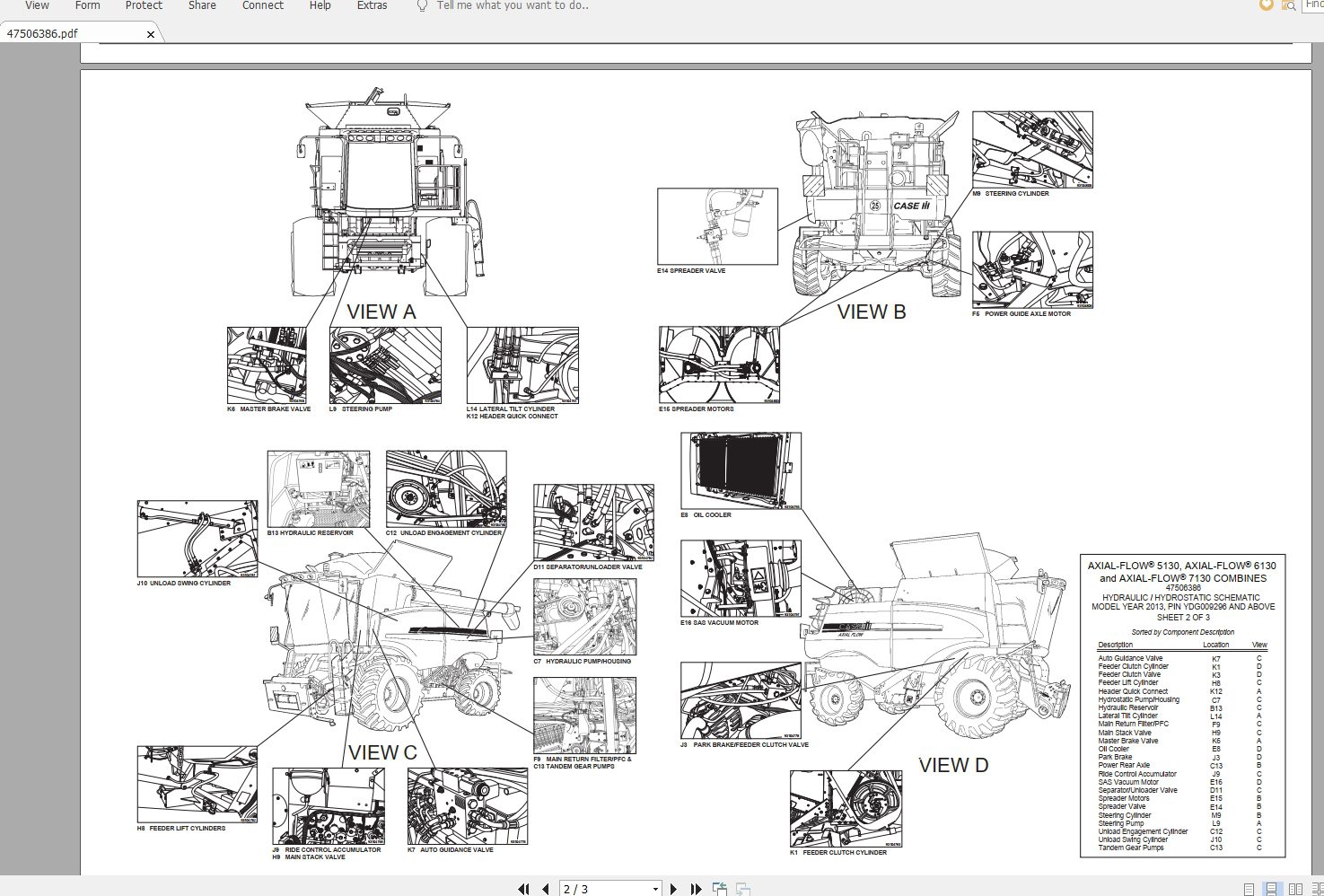Screen dimensions: 1324x896
Task: Click the orange donate icon in the top-right
Action: pos(1267,6)
